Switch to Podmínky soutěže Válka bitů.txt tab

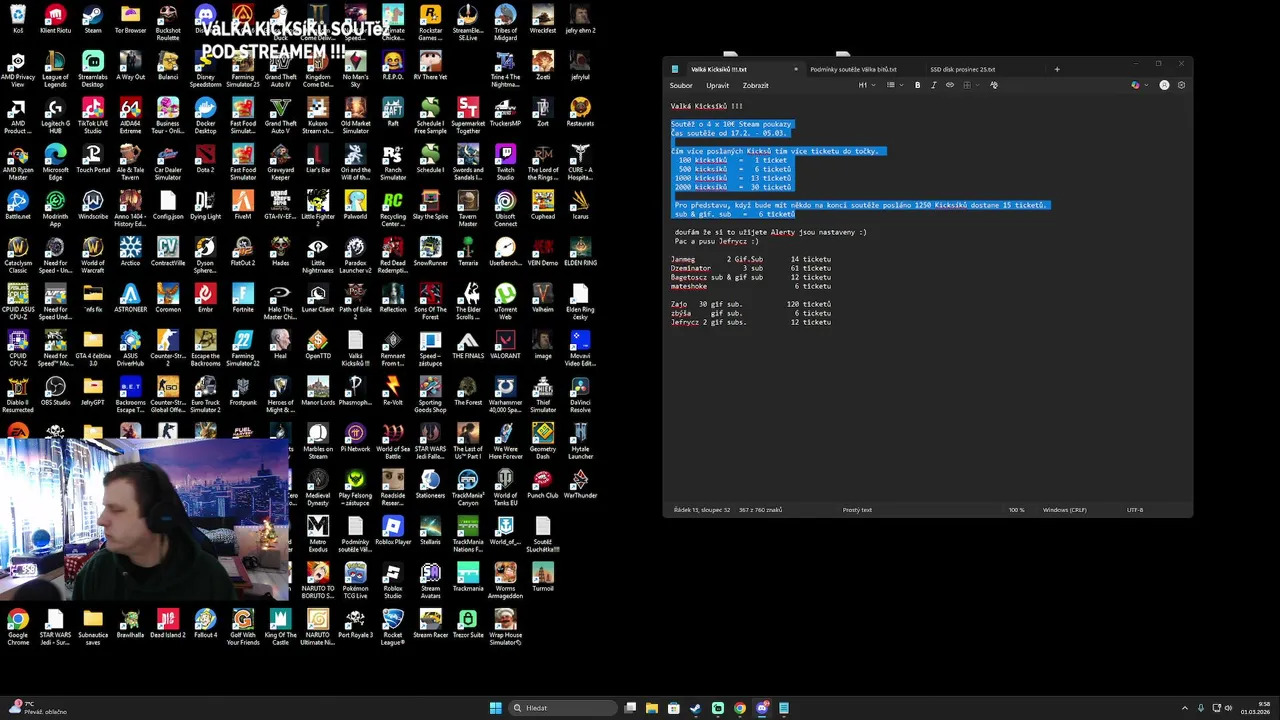tap(853, 69)
